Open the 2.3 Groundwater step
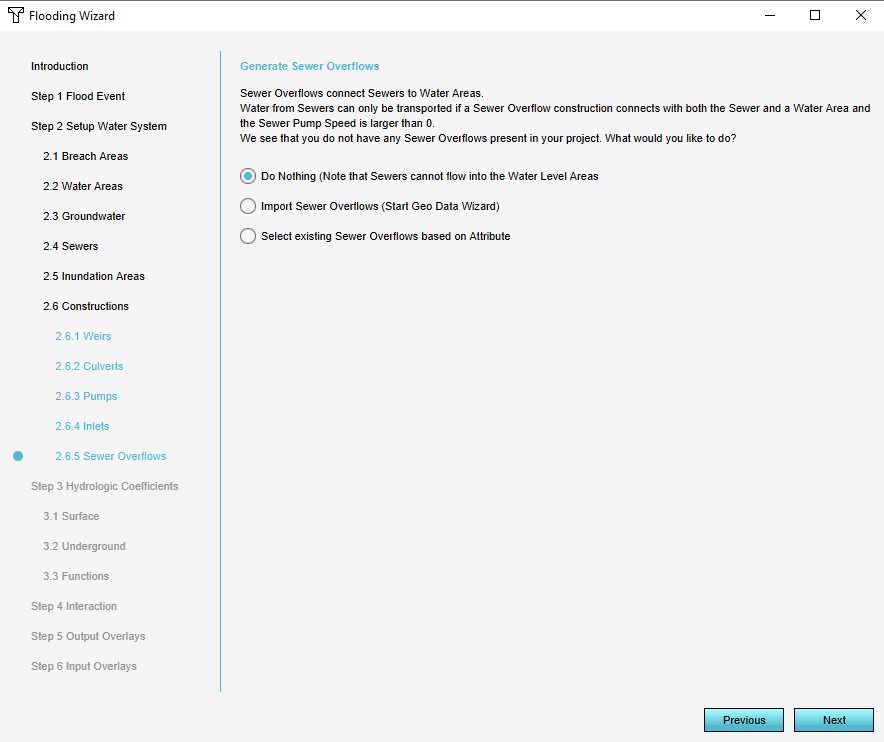The image size is (884, 742). (83, 216)
